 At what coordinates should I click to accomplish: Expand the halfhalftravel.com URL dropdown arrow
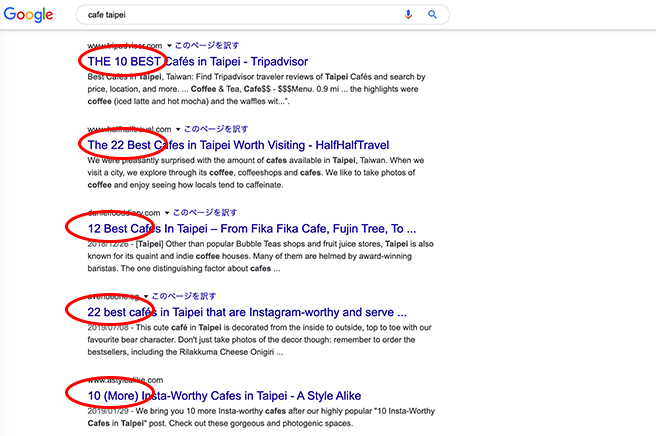pyautogui.click(x=178, y=129)
